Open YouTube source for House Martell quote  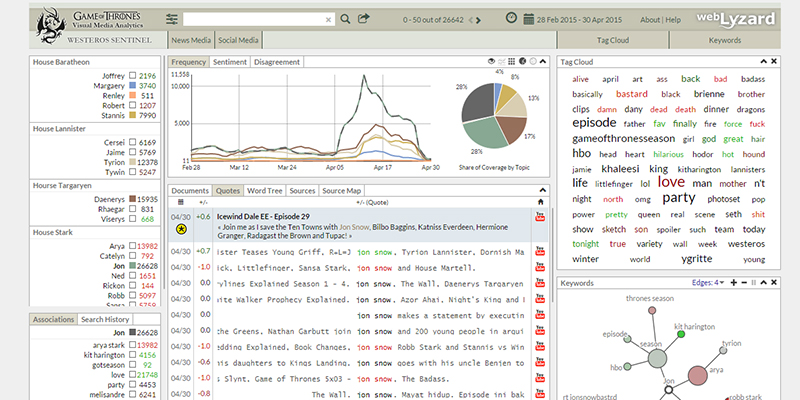540,267
